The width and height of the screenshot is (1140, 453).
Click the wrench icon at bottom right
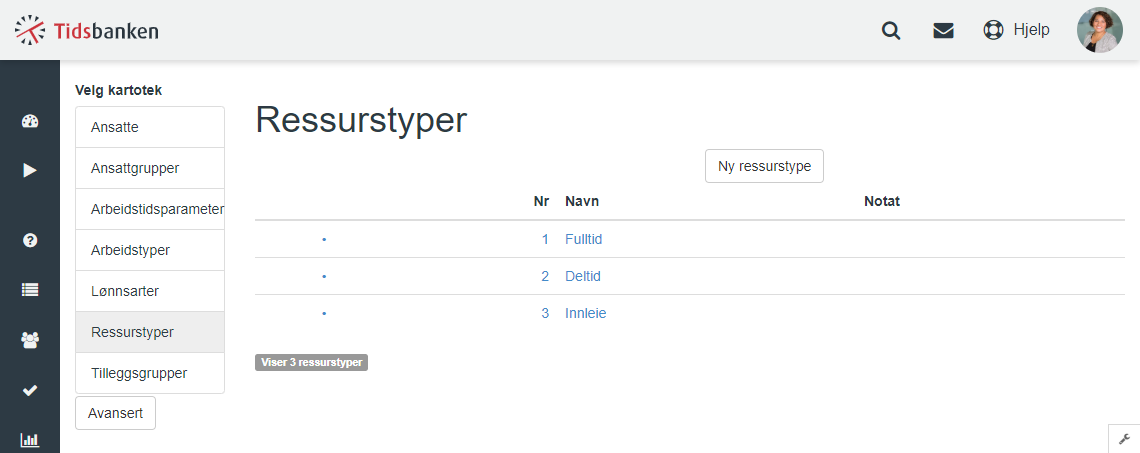point(1124,438)
